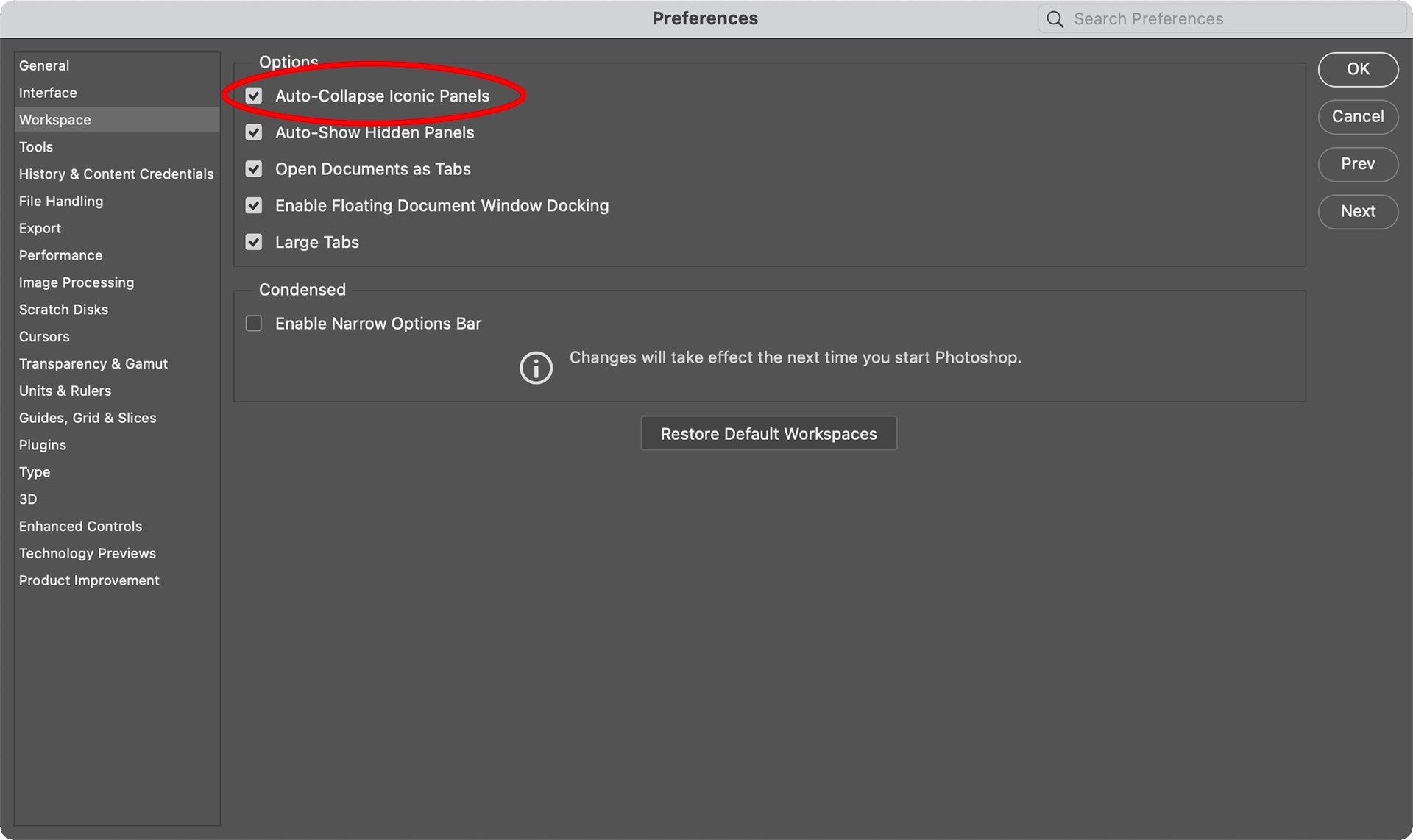
Task: Open the Interface preferences category
Action: click(48, 93)
